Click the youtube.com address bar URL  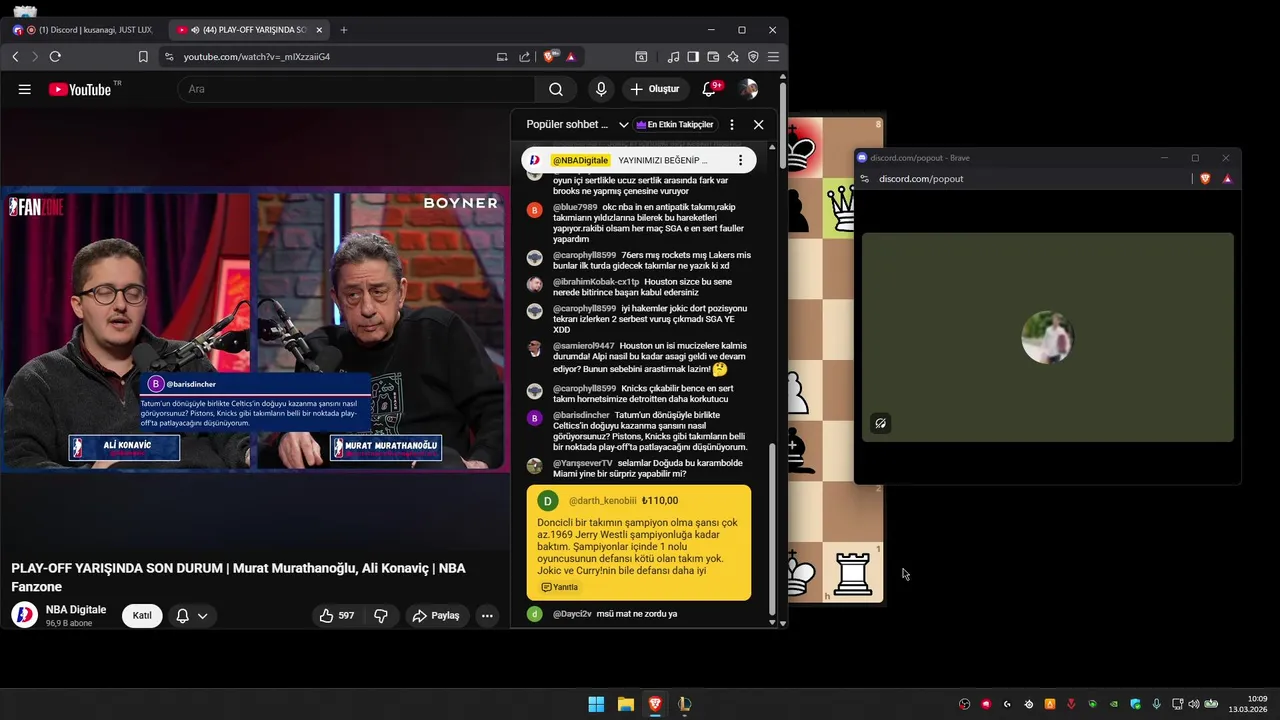(257, 57)
